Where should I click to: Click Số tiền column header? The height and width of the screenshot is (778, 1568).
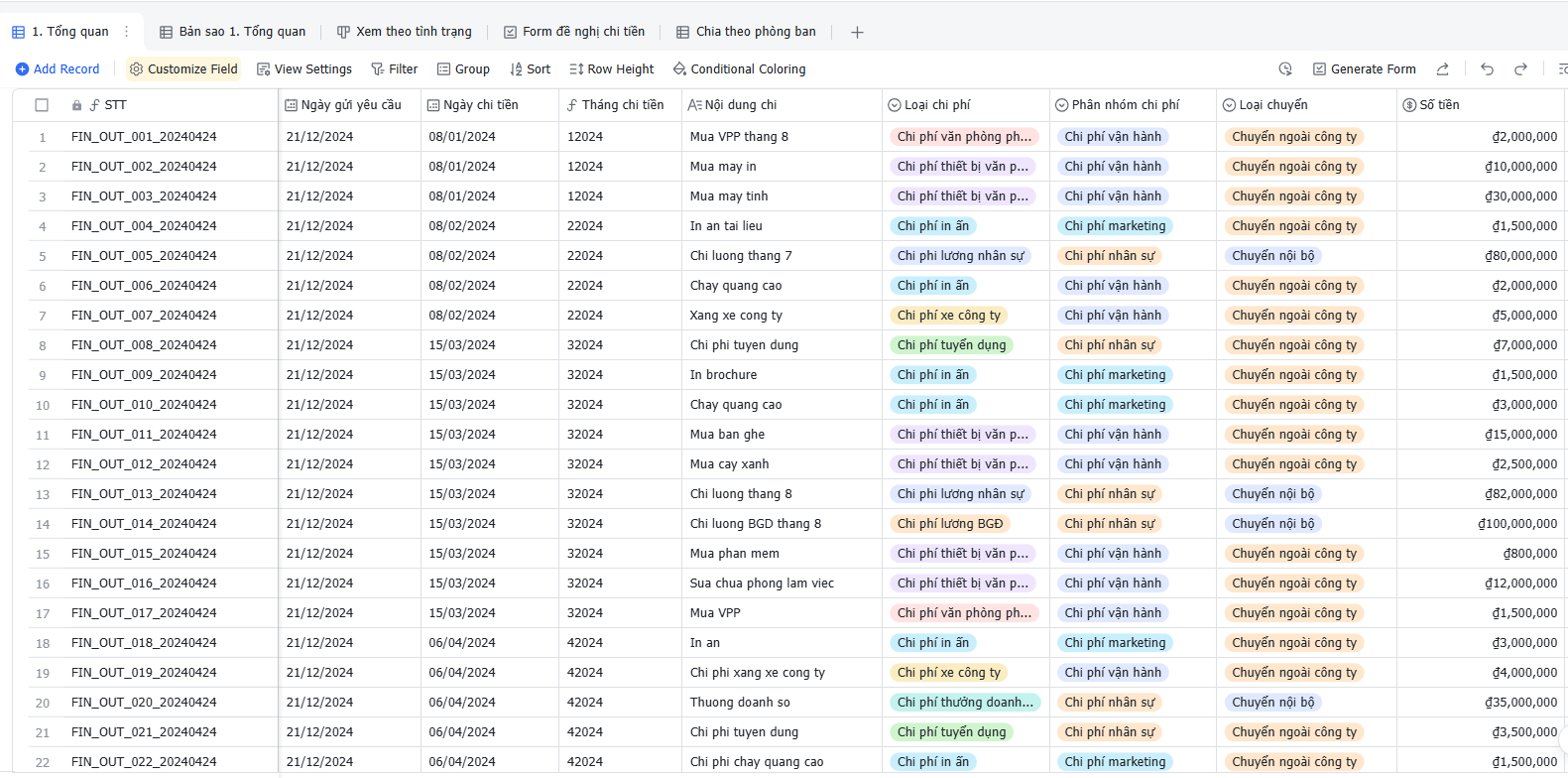1481,105
